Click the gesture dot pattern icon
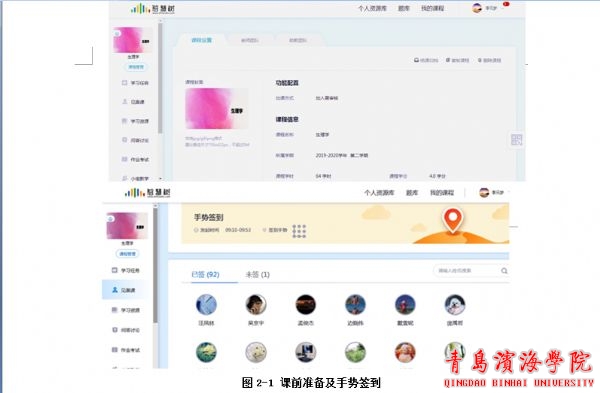The width and height of the screenshot is (600, 393). [299, 231]
